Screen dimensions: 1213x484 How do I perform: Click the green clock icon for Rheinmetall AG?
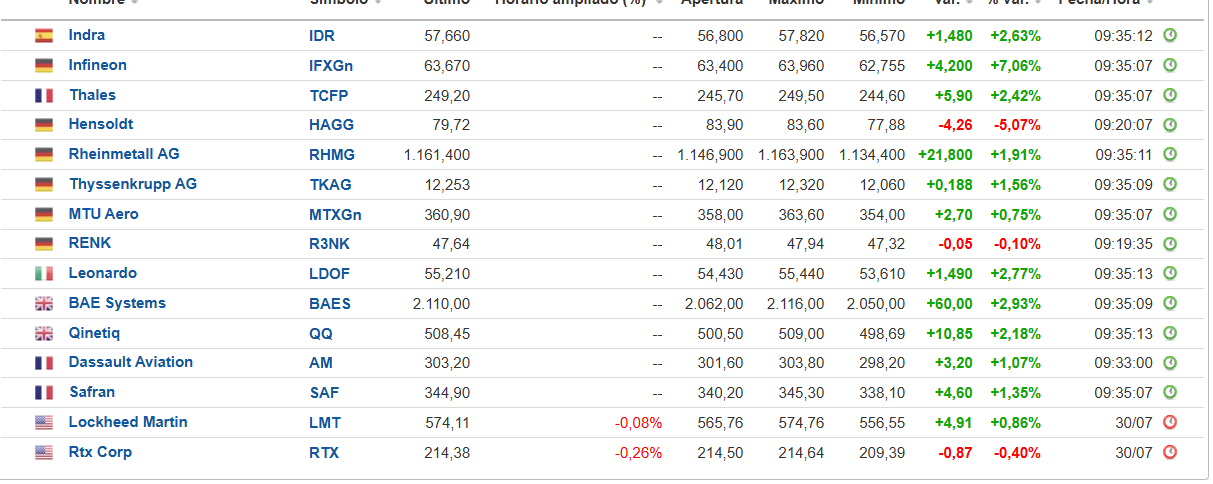pos(1170,155)
